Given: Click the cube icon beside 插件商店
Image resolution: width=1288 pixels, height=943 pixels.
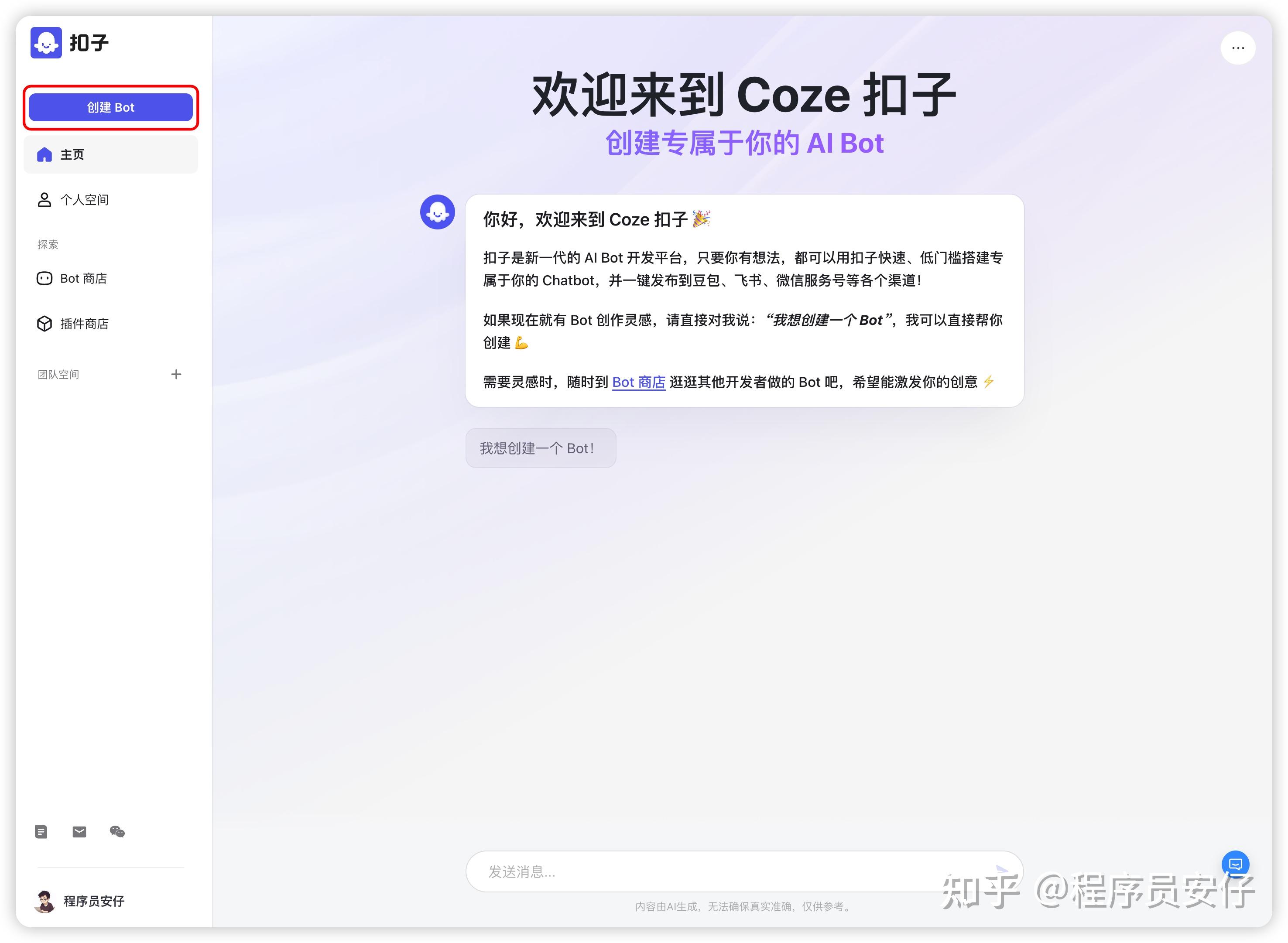Looking at the screenshot, I should [45, 324].
